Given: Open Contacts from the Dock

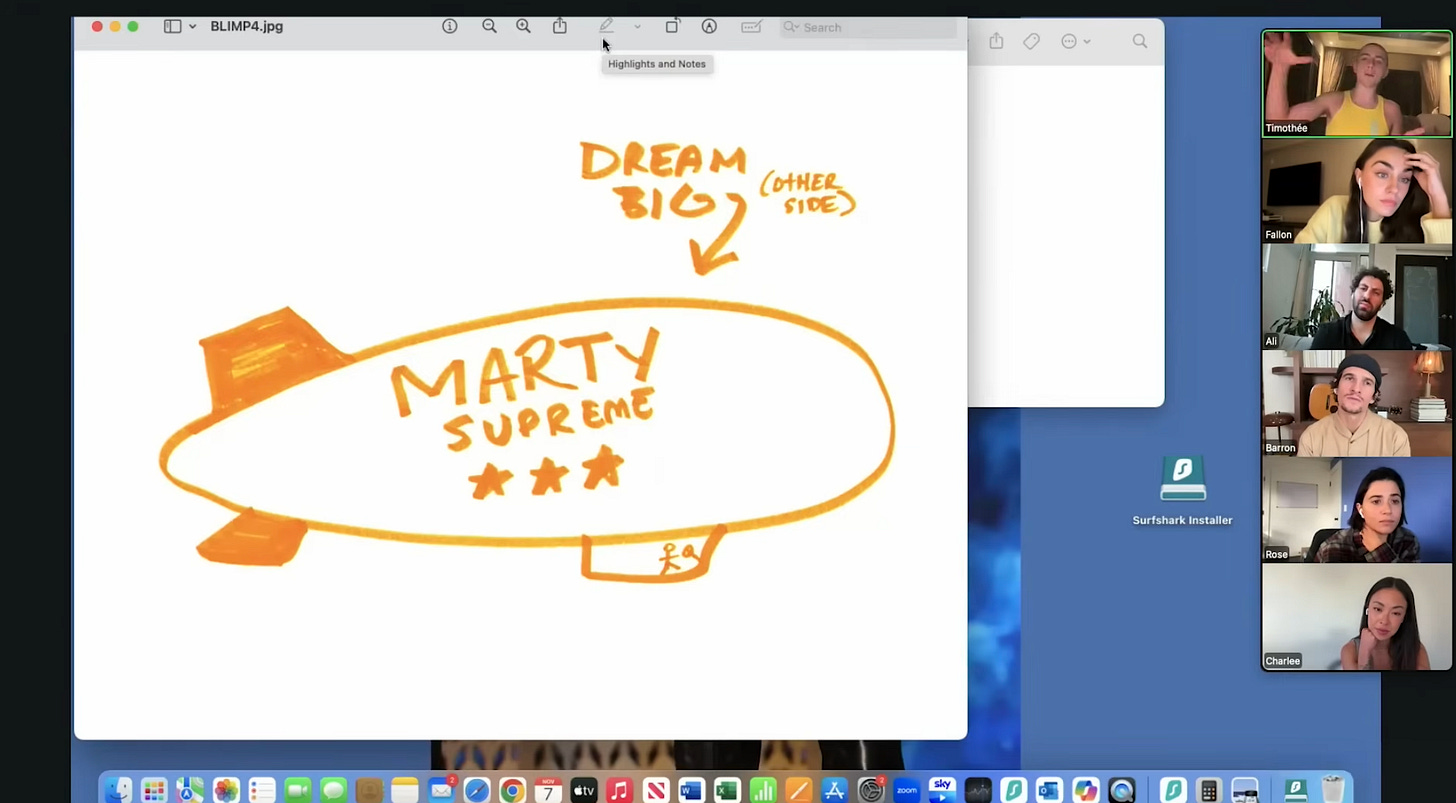Looking at the screenshot, I should click(369, 790).
